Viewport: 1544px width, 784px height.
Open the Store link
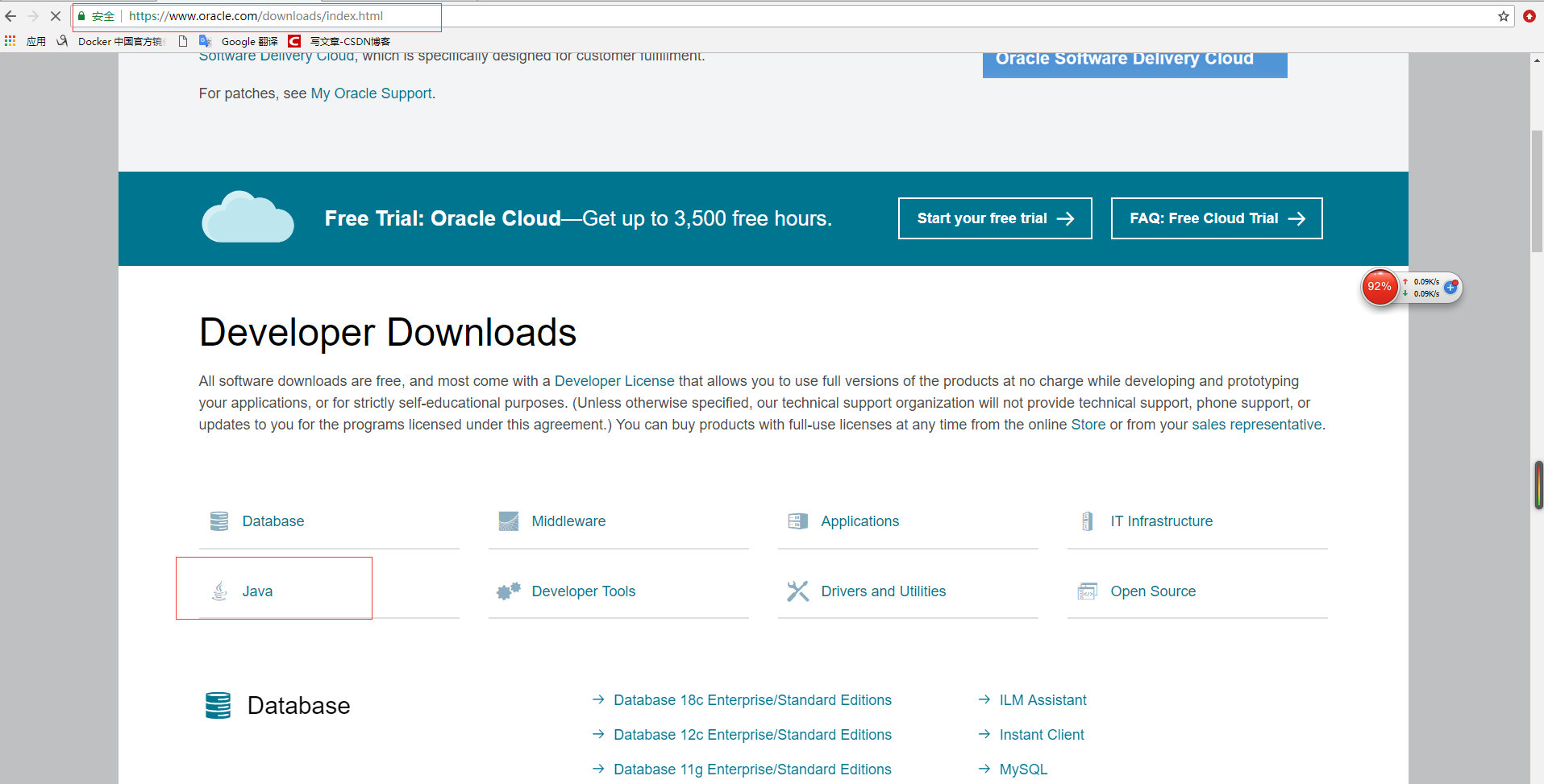pyautogui.click(x=1088, y=425)
